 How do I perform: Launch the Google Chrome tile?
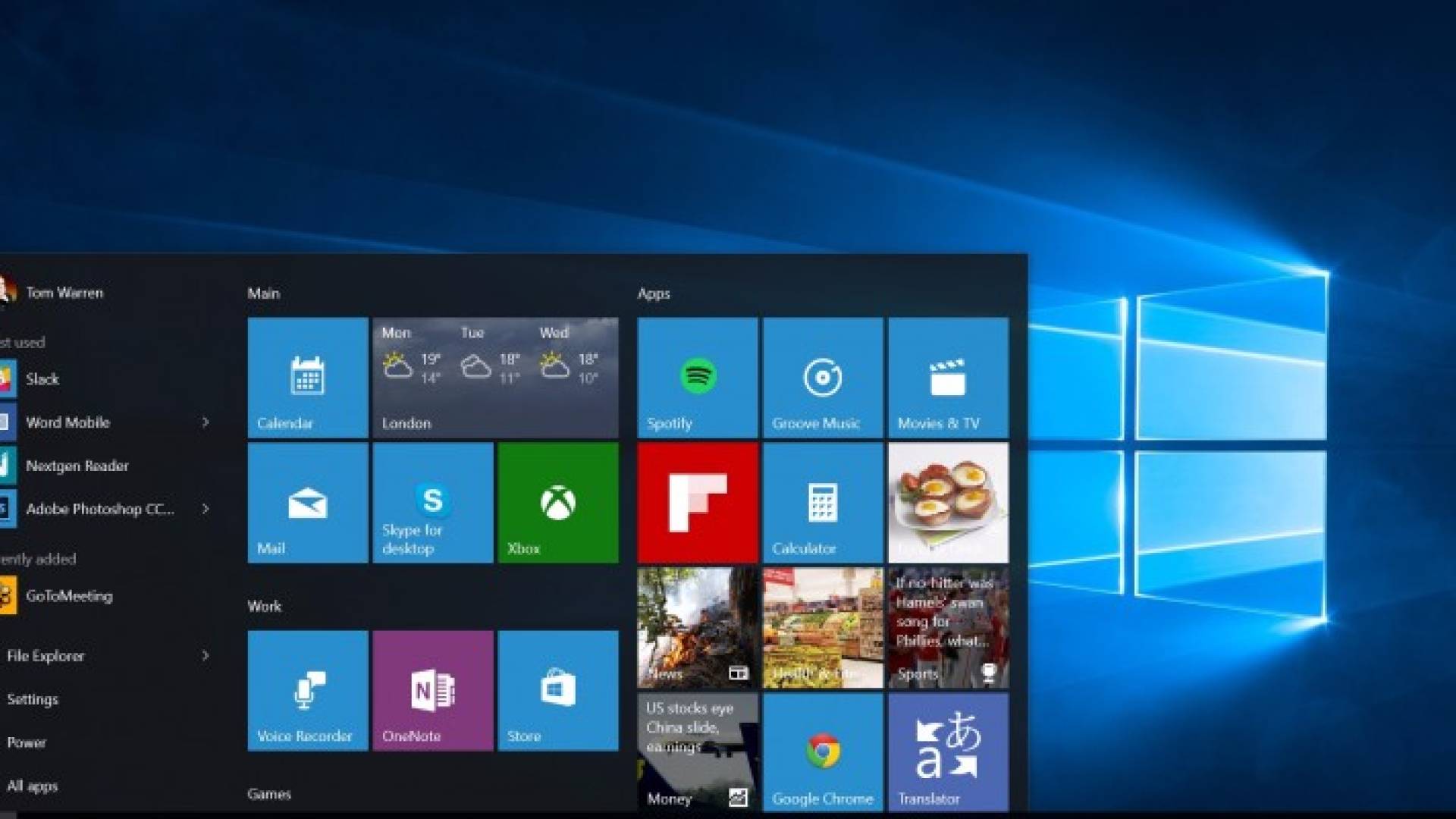click(x=823, y=752)
